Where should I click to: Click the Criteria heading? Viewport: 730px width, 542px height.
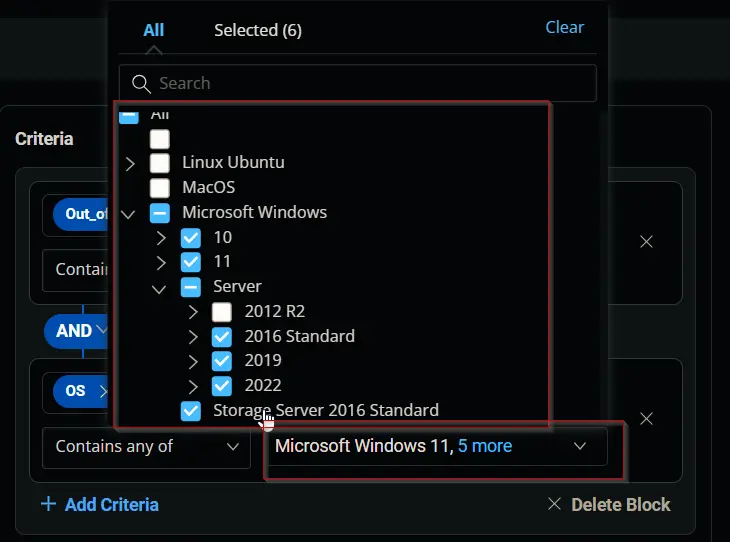(x=44, y=139)
